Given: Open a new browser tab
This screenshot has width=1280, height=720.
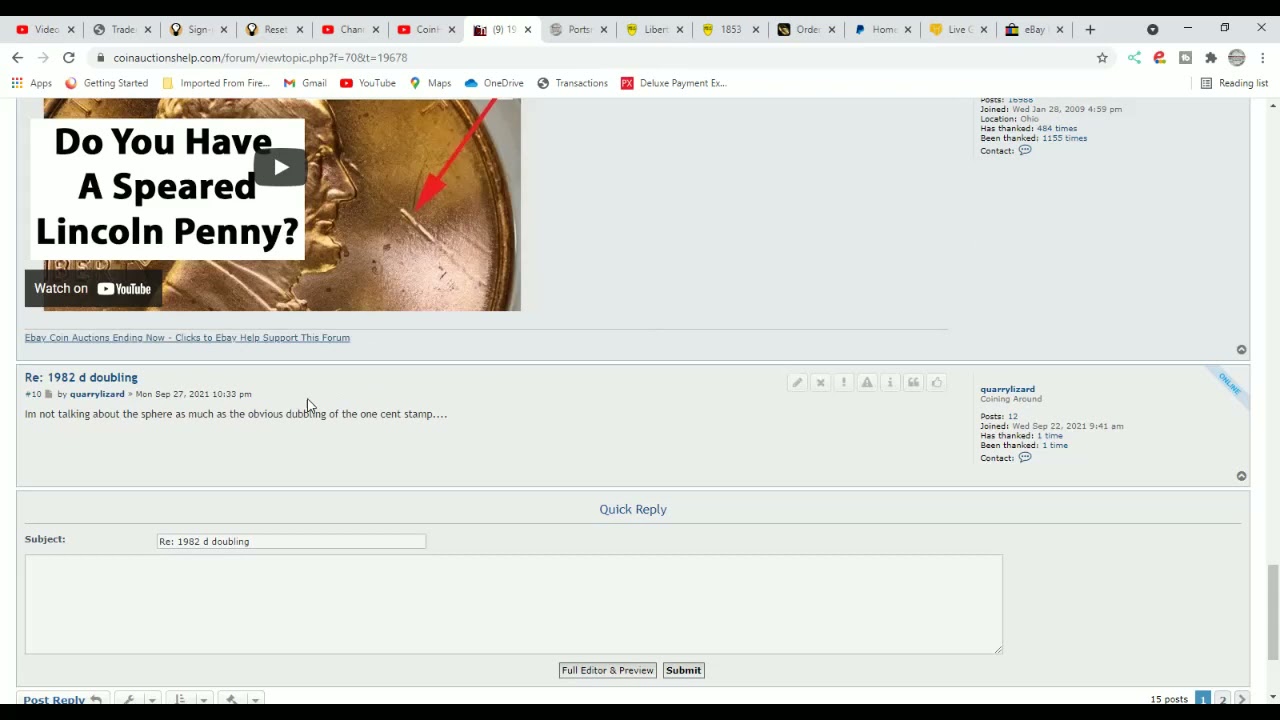Looking at the screenshot, I should click(1090, 30).
